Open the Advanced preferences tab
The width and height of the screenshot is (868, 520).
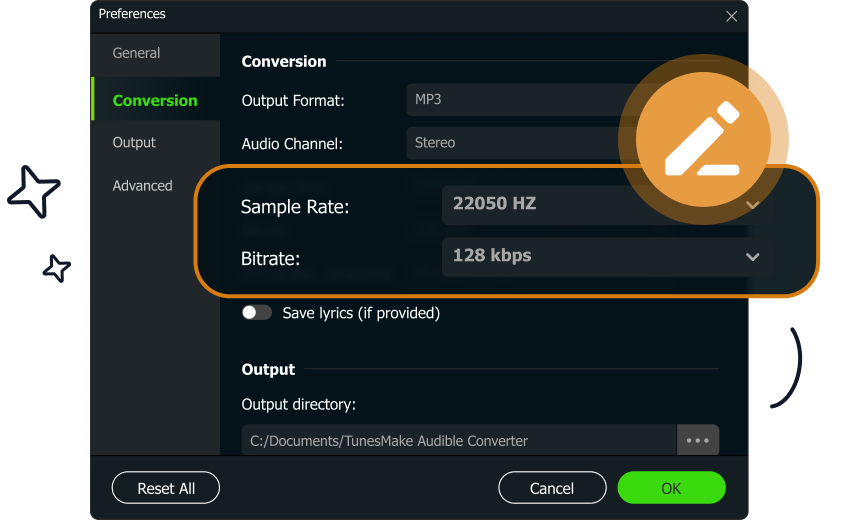pyautogui.click(x=142, y=186)
